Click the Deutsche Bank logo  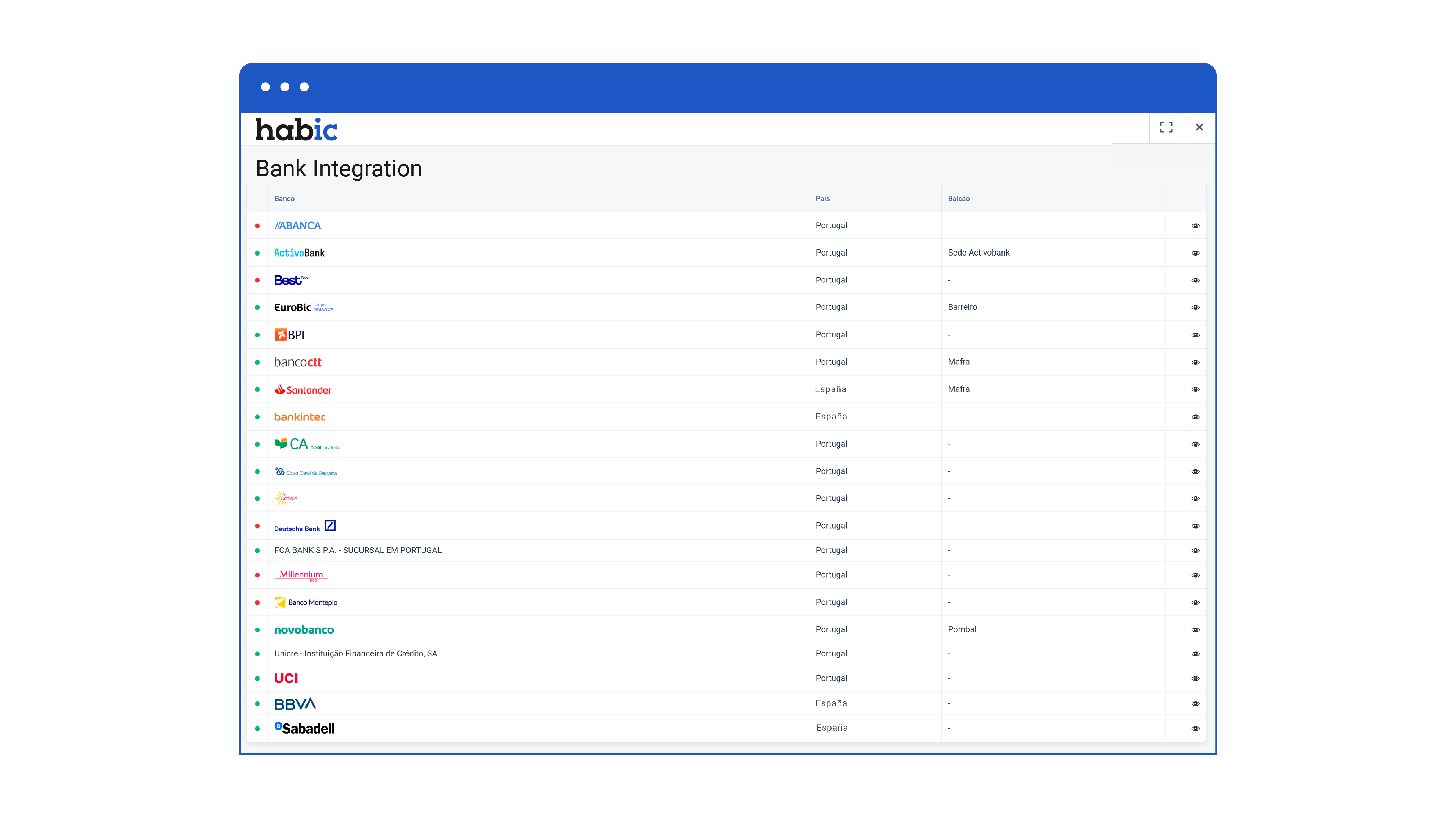point(304,526)
